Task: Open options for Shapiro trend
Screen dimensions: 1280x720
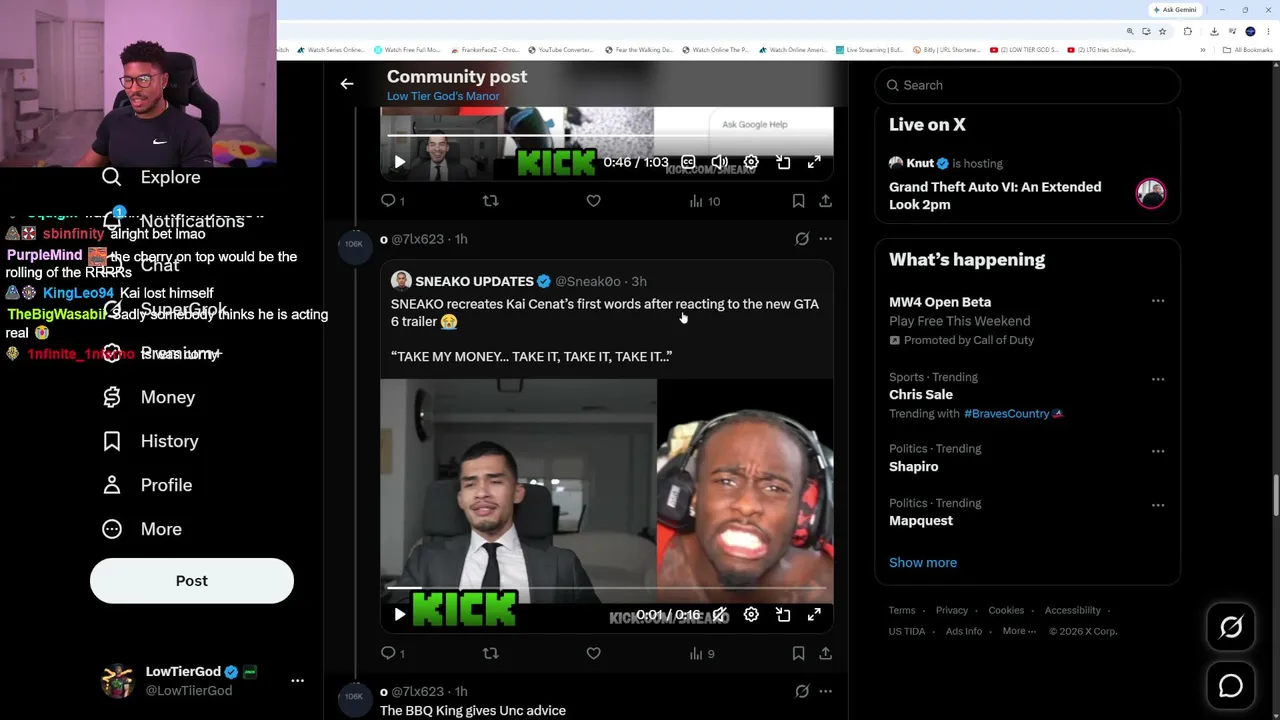Action: [x=1158, y=451]
